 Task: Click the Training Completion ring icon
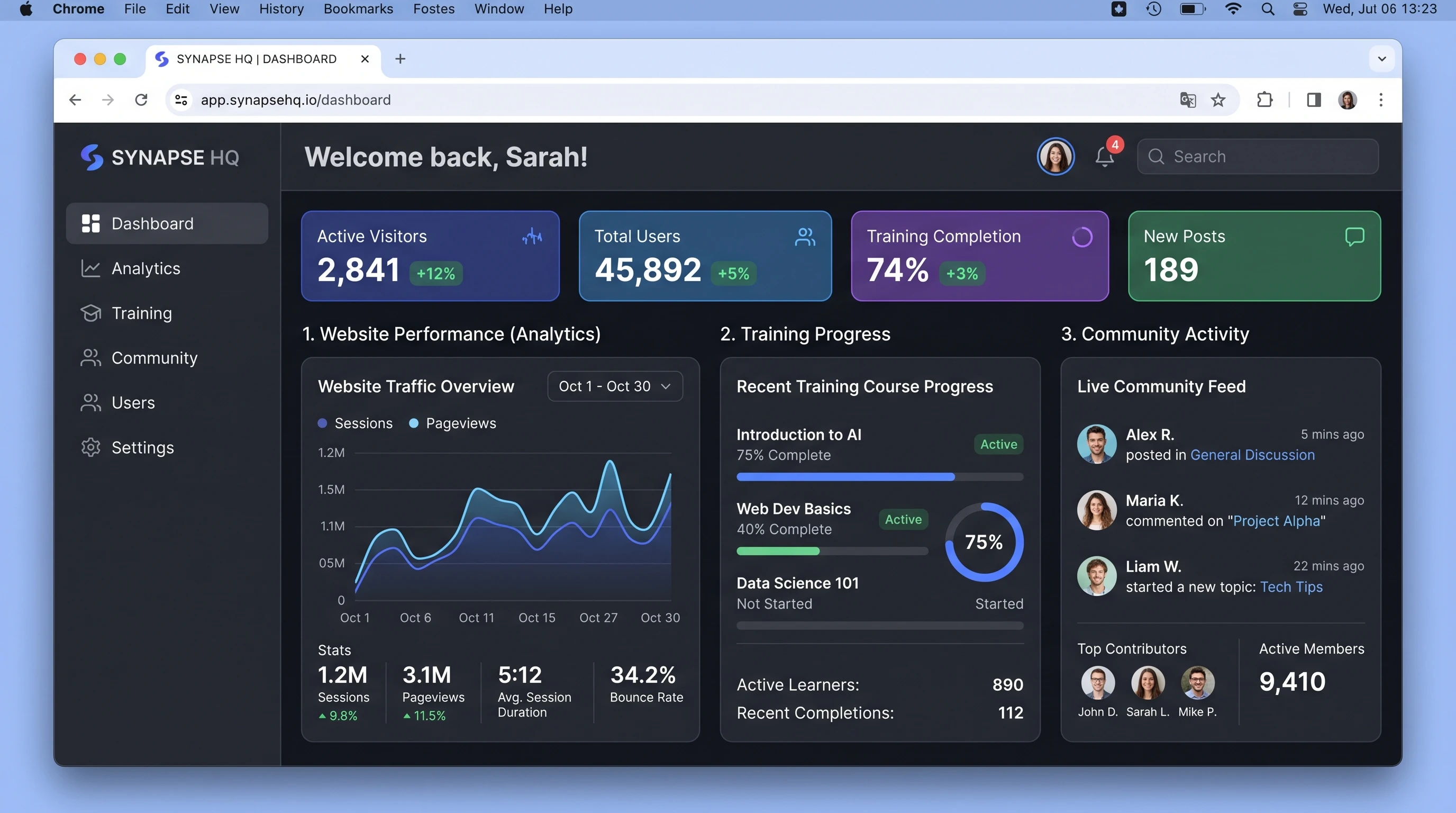pos(1082,236)
